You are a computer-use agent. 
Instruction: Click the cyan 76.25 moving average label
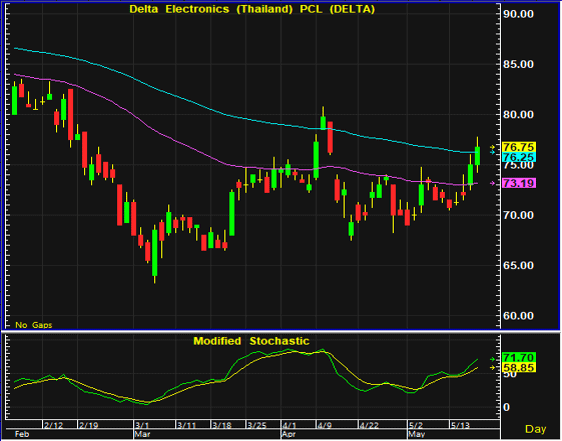coord(519,157)
